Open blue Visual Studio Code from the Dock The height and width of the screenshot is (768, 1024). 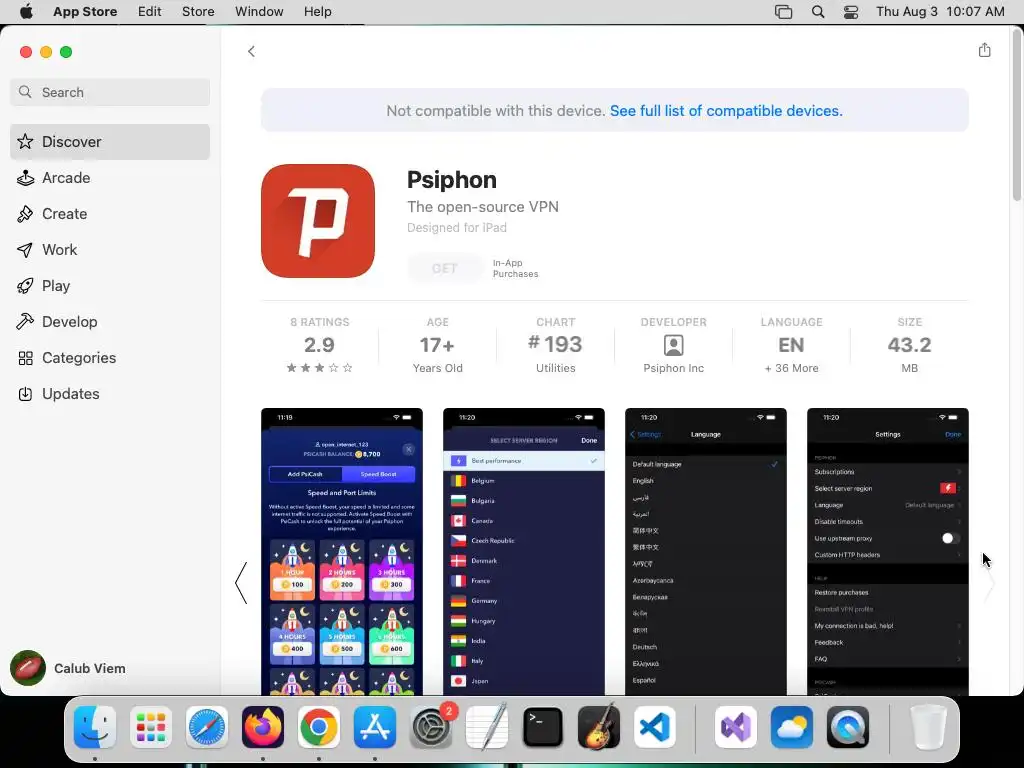pyautogui.click(x=654, y=727)
